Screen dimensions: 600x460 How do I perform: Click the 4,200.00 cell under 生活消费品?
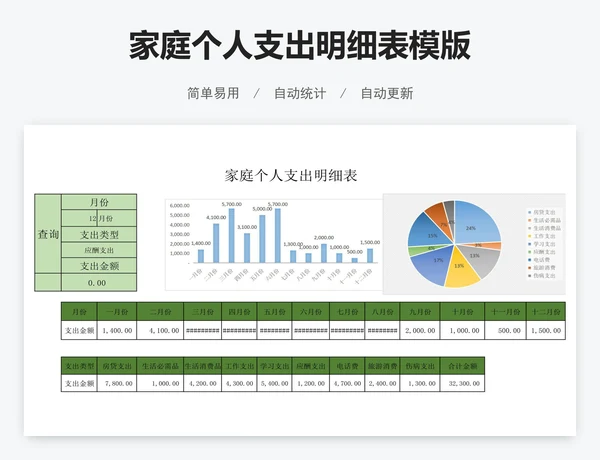202,383
